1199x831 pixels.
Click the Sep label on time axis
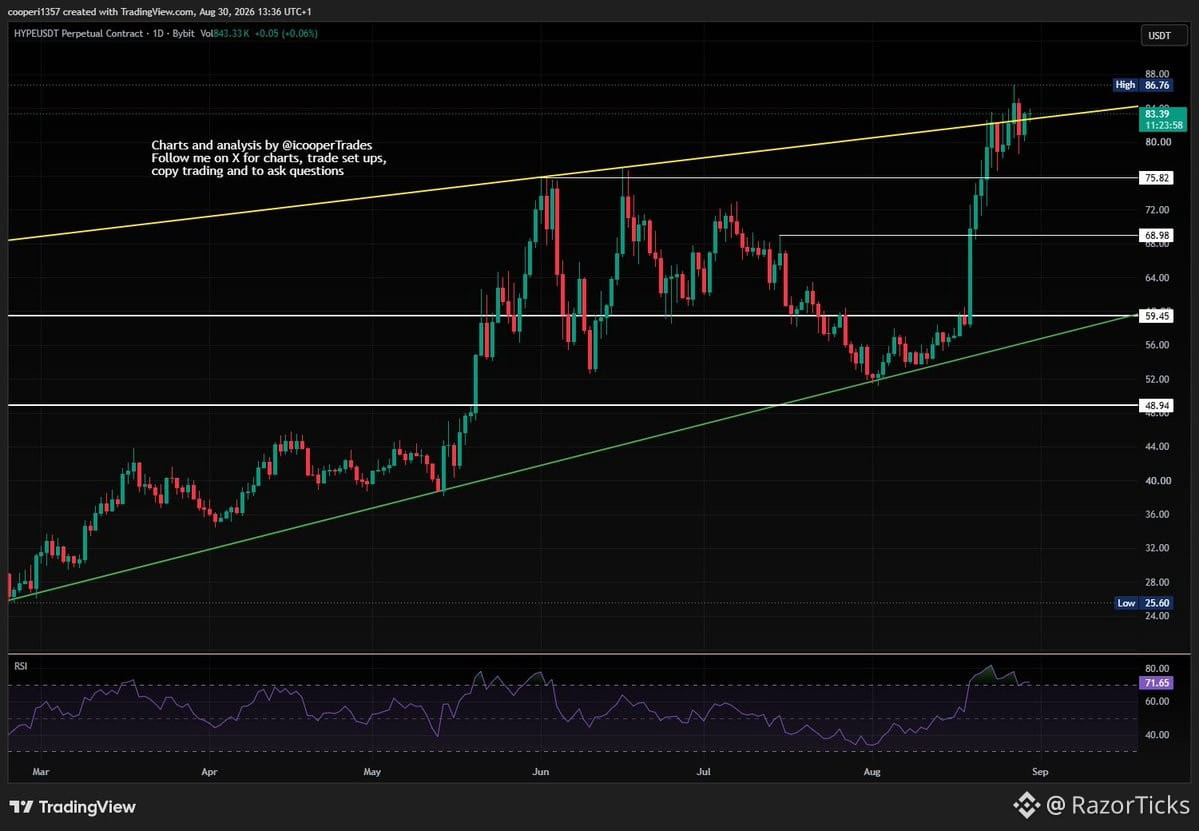[1040, 771]
